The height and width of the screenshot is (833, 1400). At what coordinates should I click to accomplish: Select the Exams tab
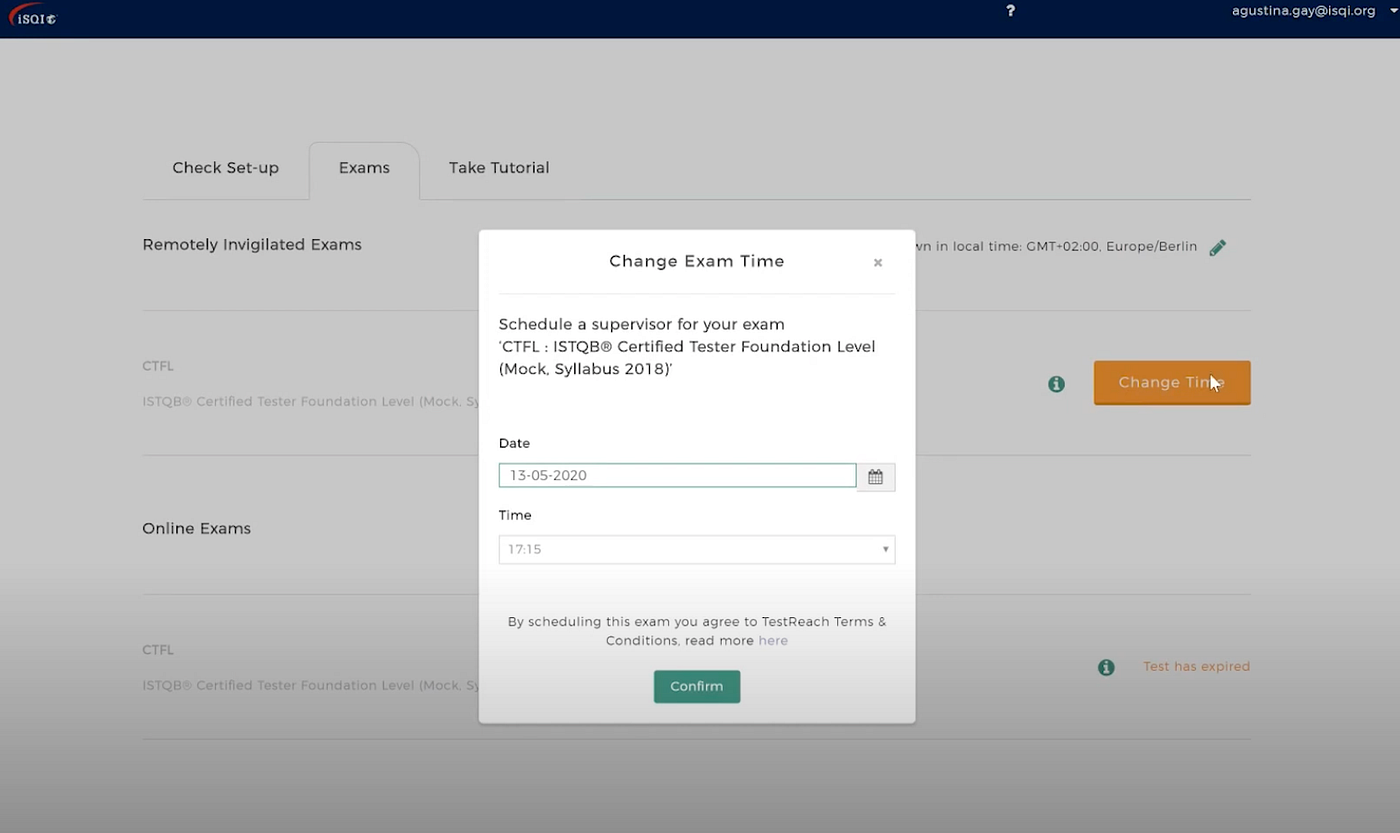click(x=364, y=168)
